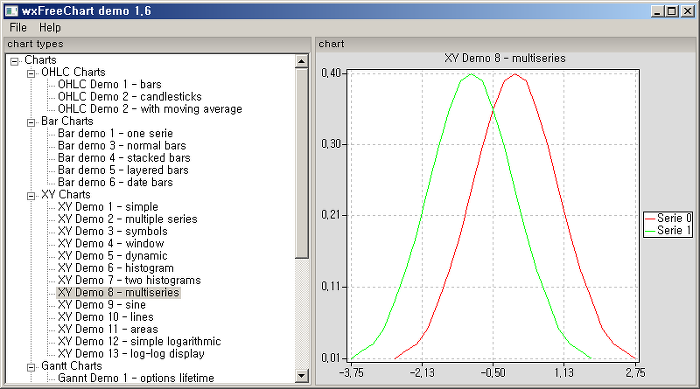Screen dimensions: 700x389
Task: Open XY Demo 12 - simple logarithmic
Action: [x=139, y=341]
